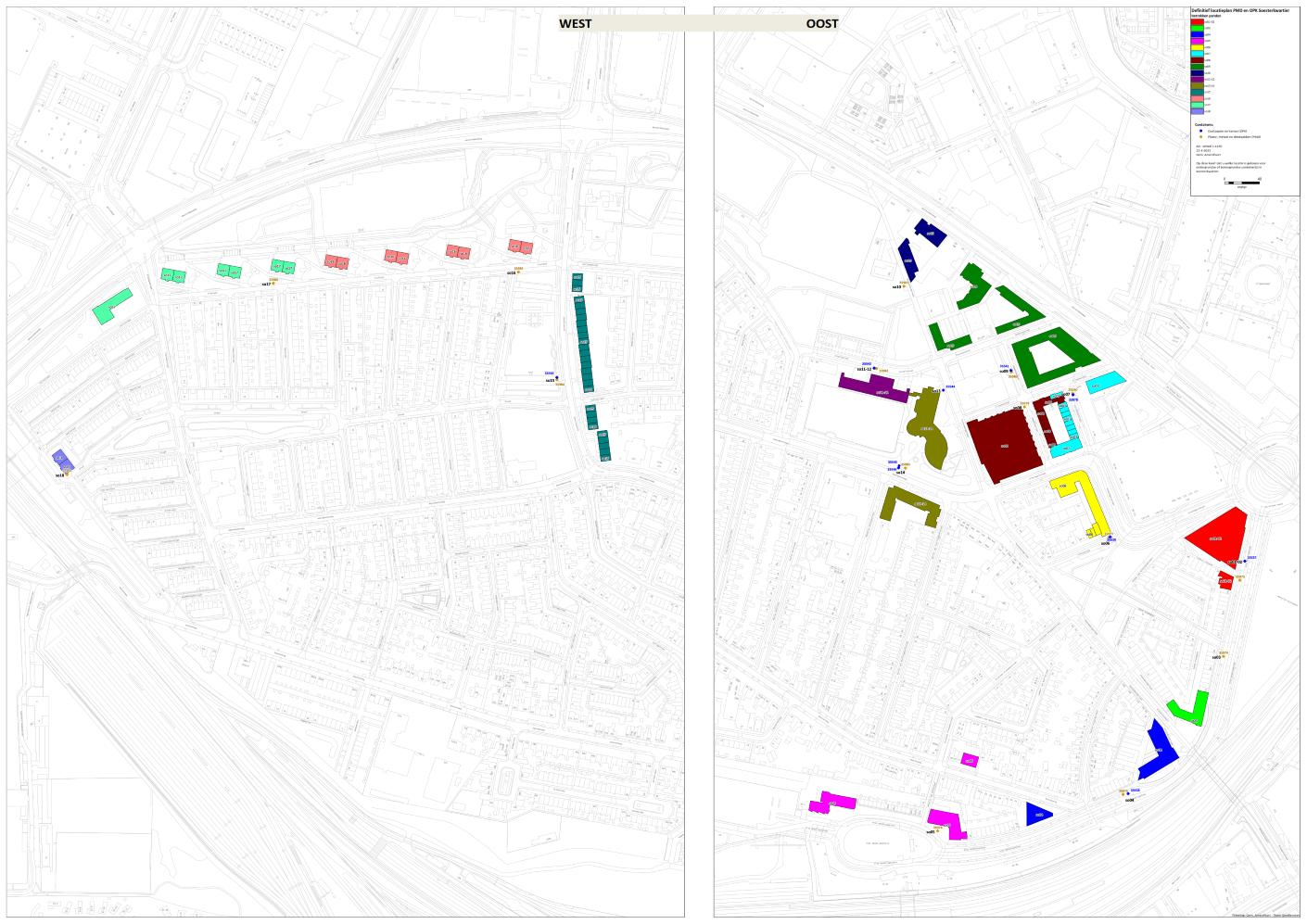This screenshot has height=924, width=1307.
Task: Click the scale bar in the legend
Action: coord(1241,183)
